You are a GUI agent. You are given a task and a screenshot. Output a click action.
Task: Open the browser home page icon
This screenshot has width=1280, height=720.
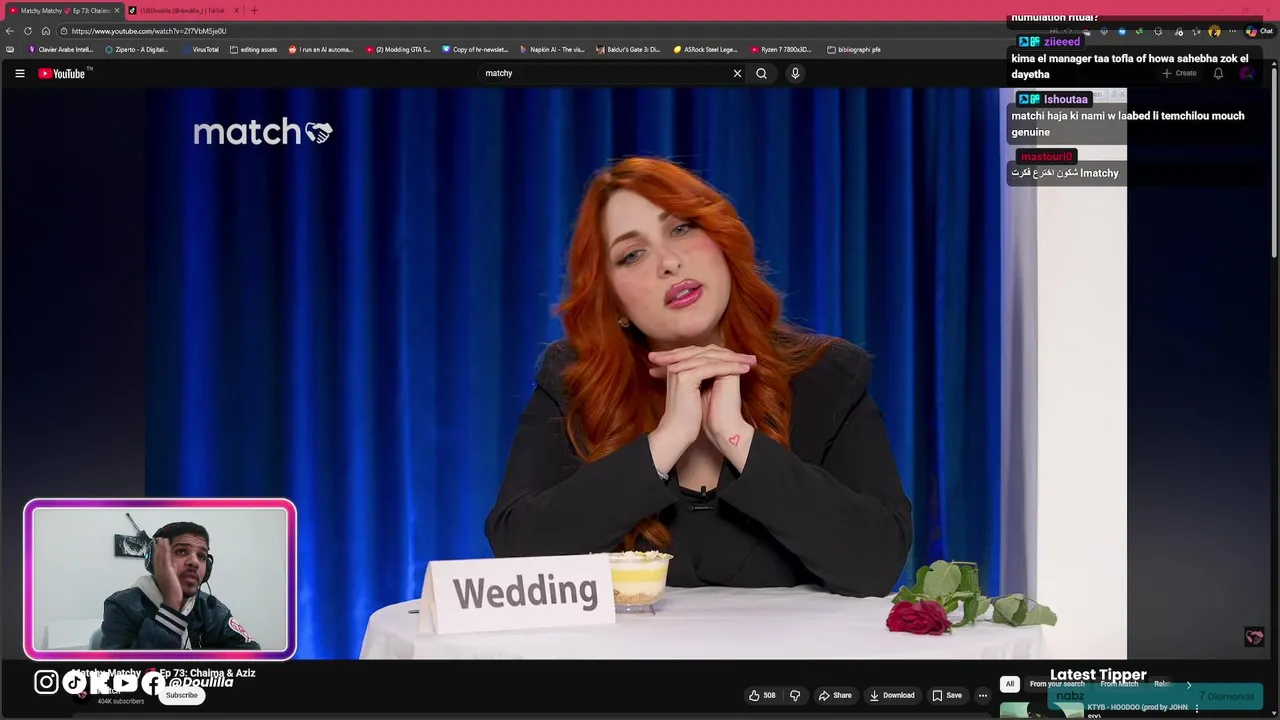pos(45,31)
